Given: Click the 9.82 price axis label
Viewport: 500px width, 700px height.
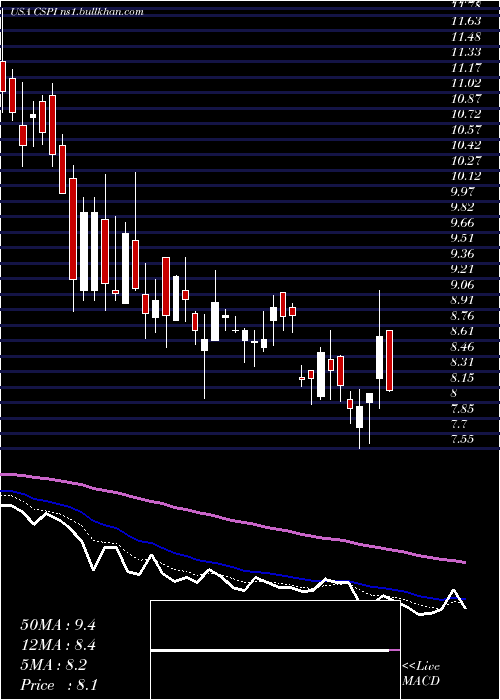Looking at the screenshot, I should click(464, 207).
